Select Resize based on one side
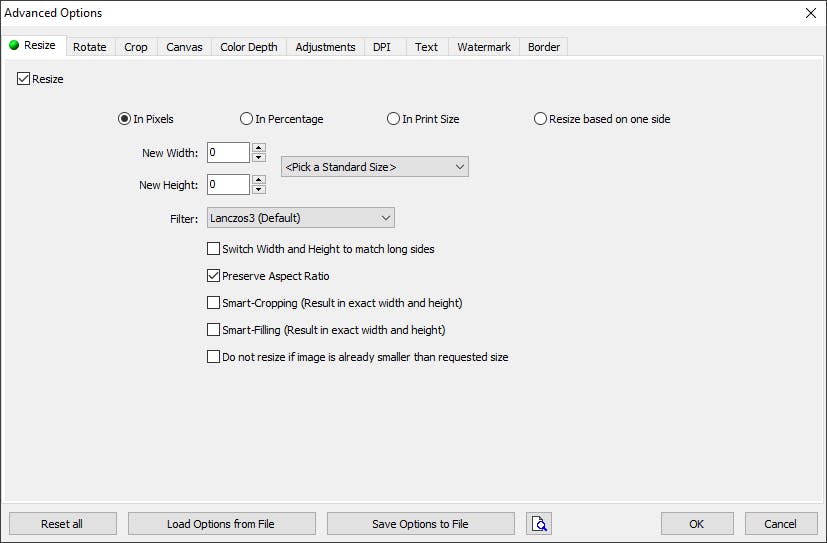 pyautogui.click(x=541, y=119)
